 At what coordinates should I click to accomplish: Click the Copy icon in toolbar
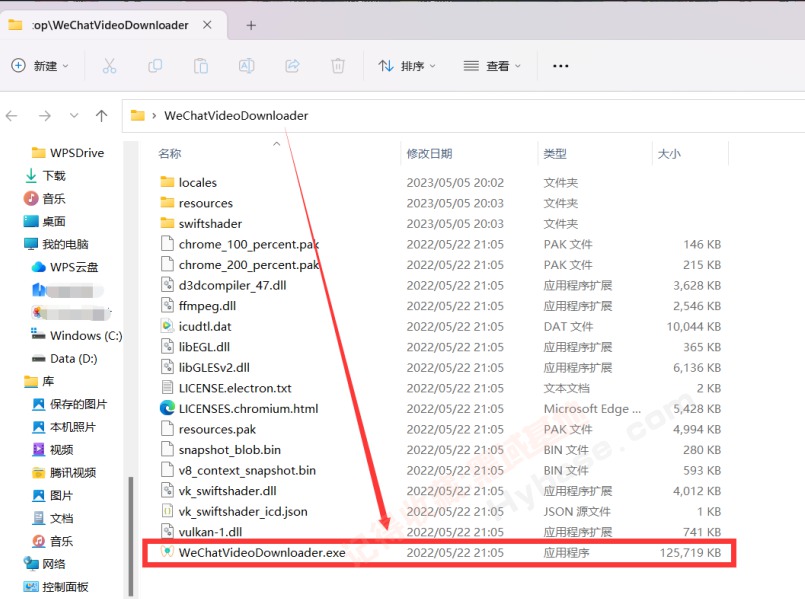coord(155,66)
